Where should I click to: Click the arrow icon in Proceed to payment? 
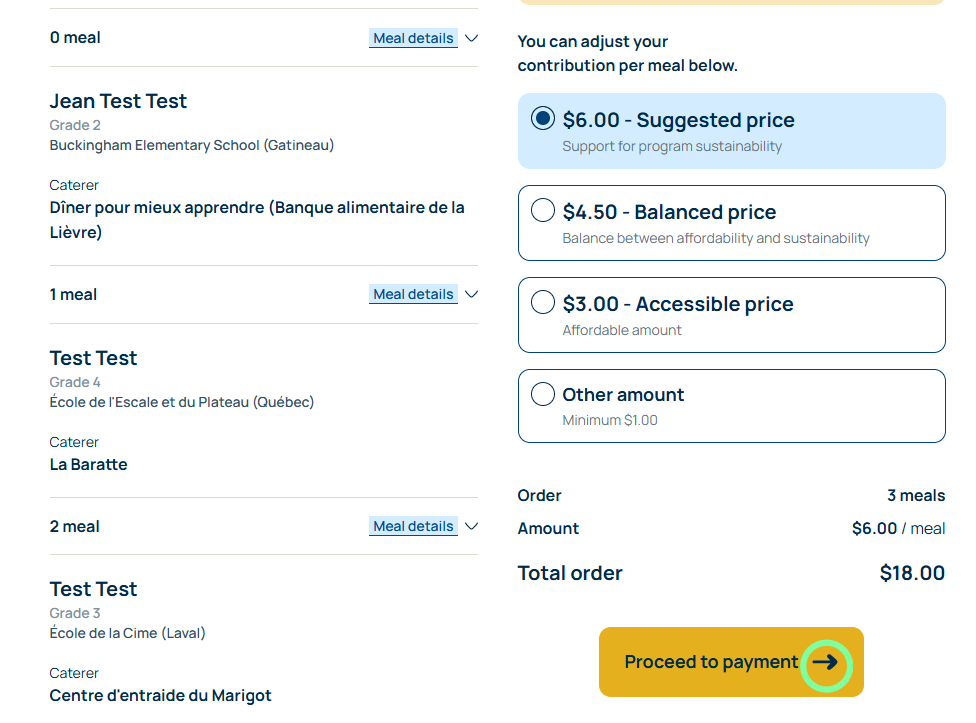825,662
